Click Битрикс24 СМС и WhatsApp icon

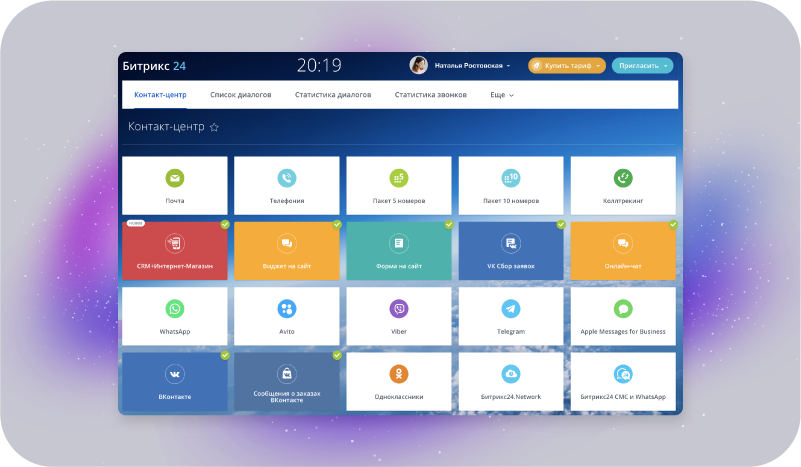[623, 375]
